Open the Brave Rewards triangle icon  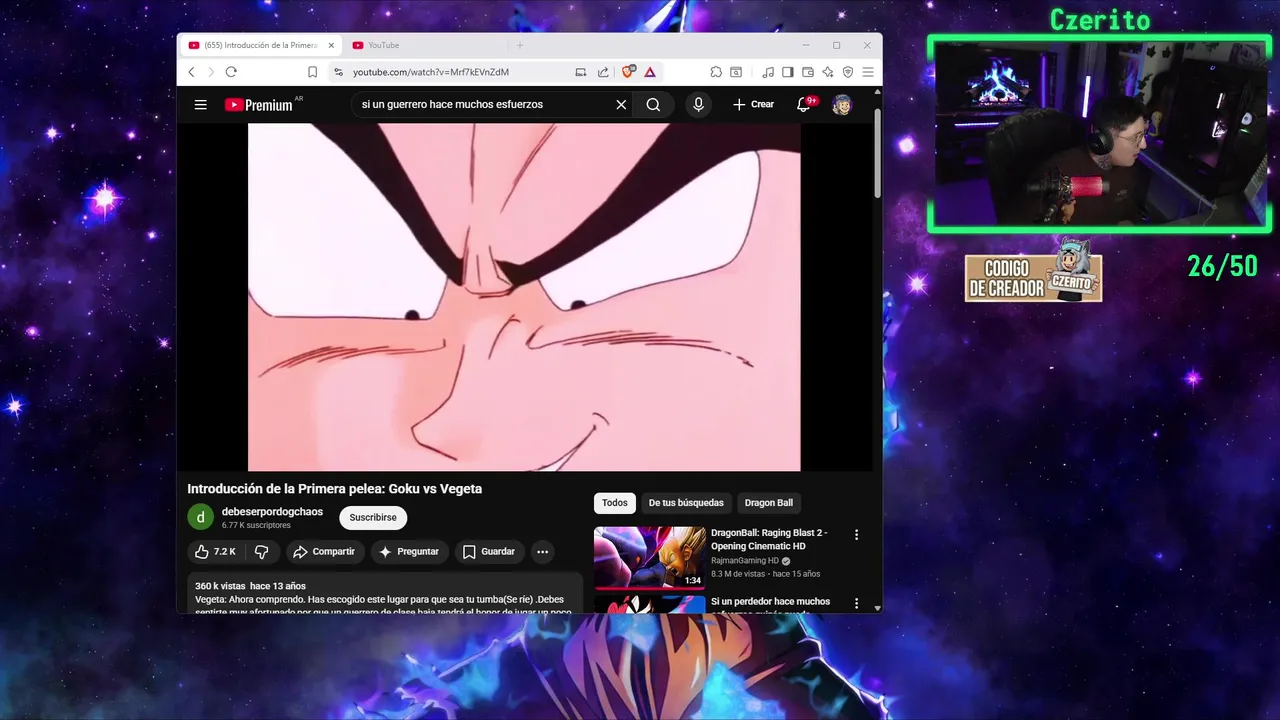[x=650, y=72]
